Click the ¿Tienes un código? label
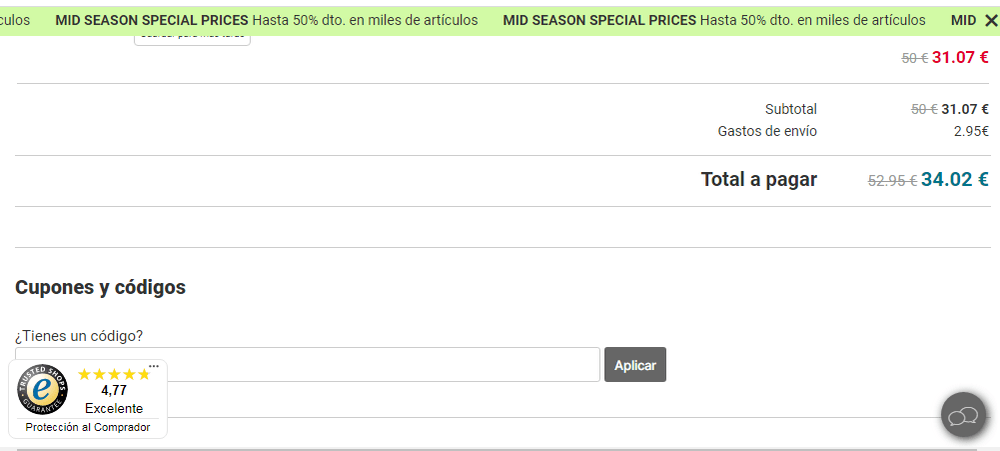 click(x=79, y=336)
